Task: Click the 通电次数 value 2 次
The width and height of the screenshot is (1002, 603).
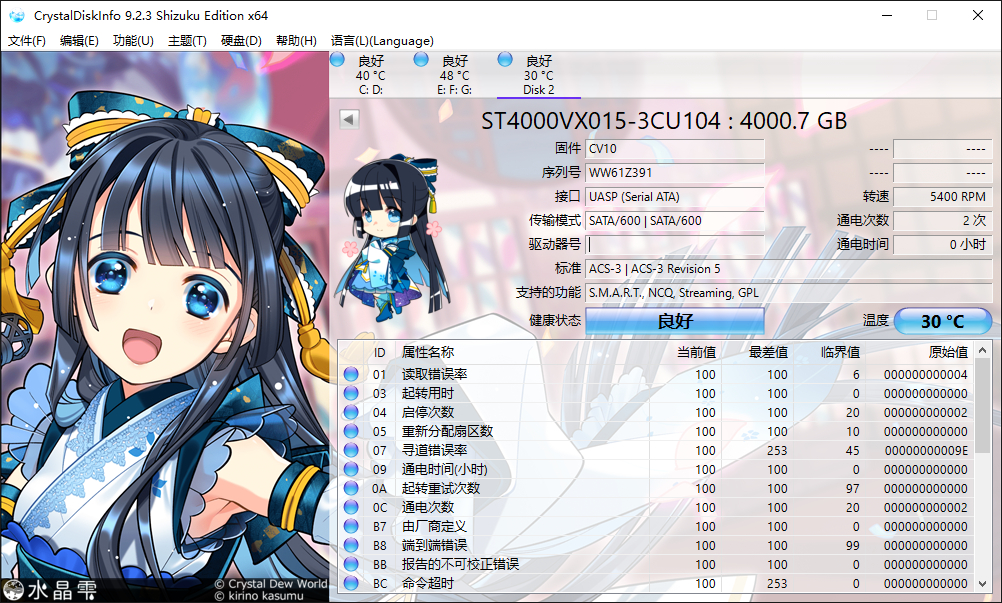Action: 943,220
